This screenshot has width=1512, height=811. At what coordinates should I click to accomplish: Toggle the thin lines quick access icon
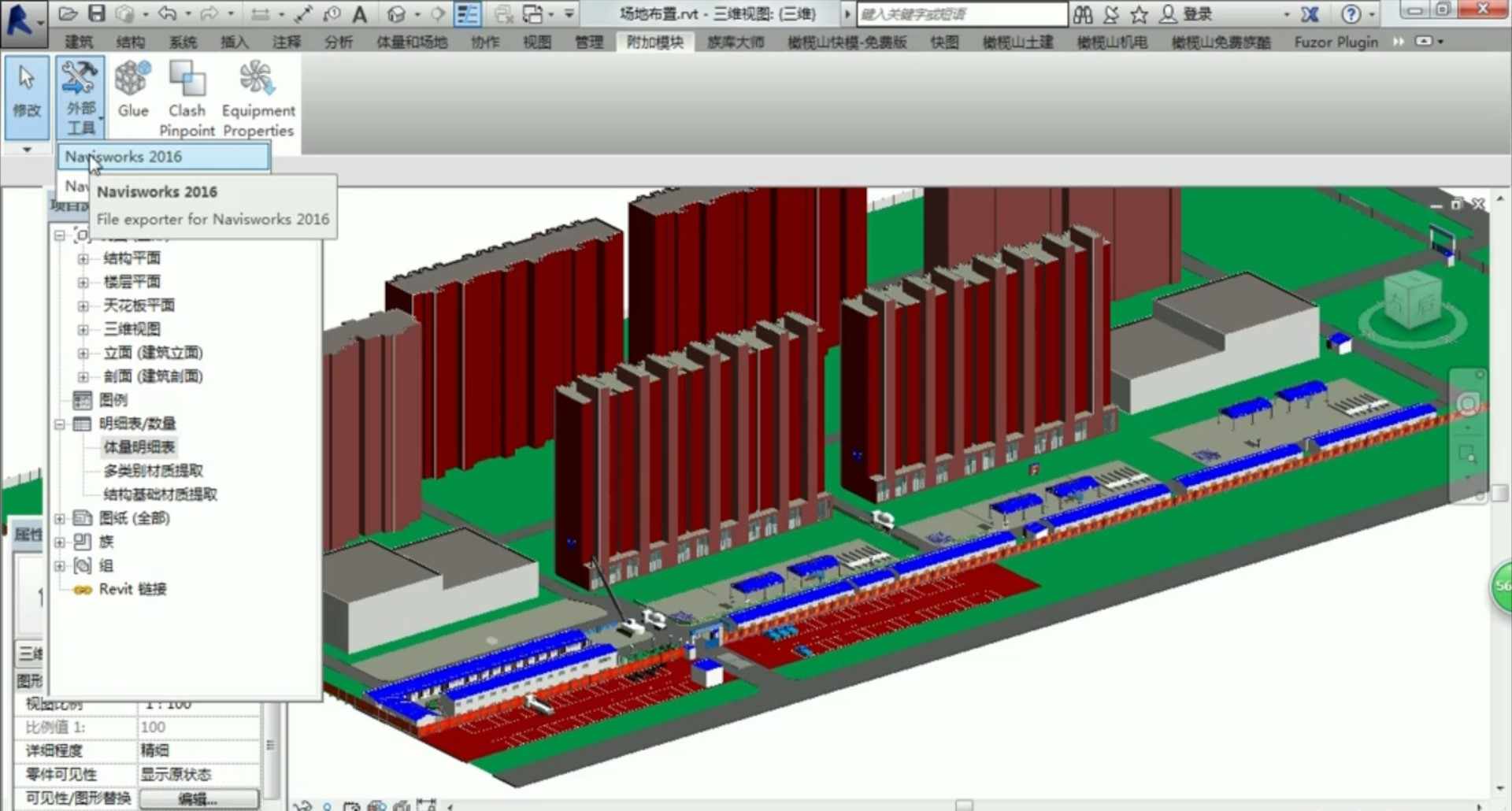pos(468,13)
